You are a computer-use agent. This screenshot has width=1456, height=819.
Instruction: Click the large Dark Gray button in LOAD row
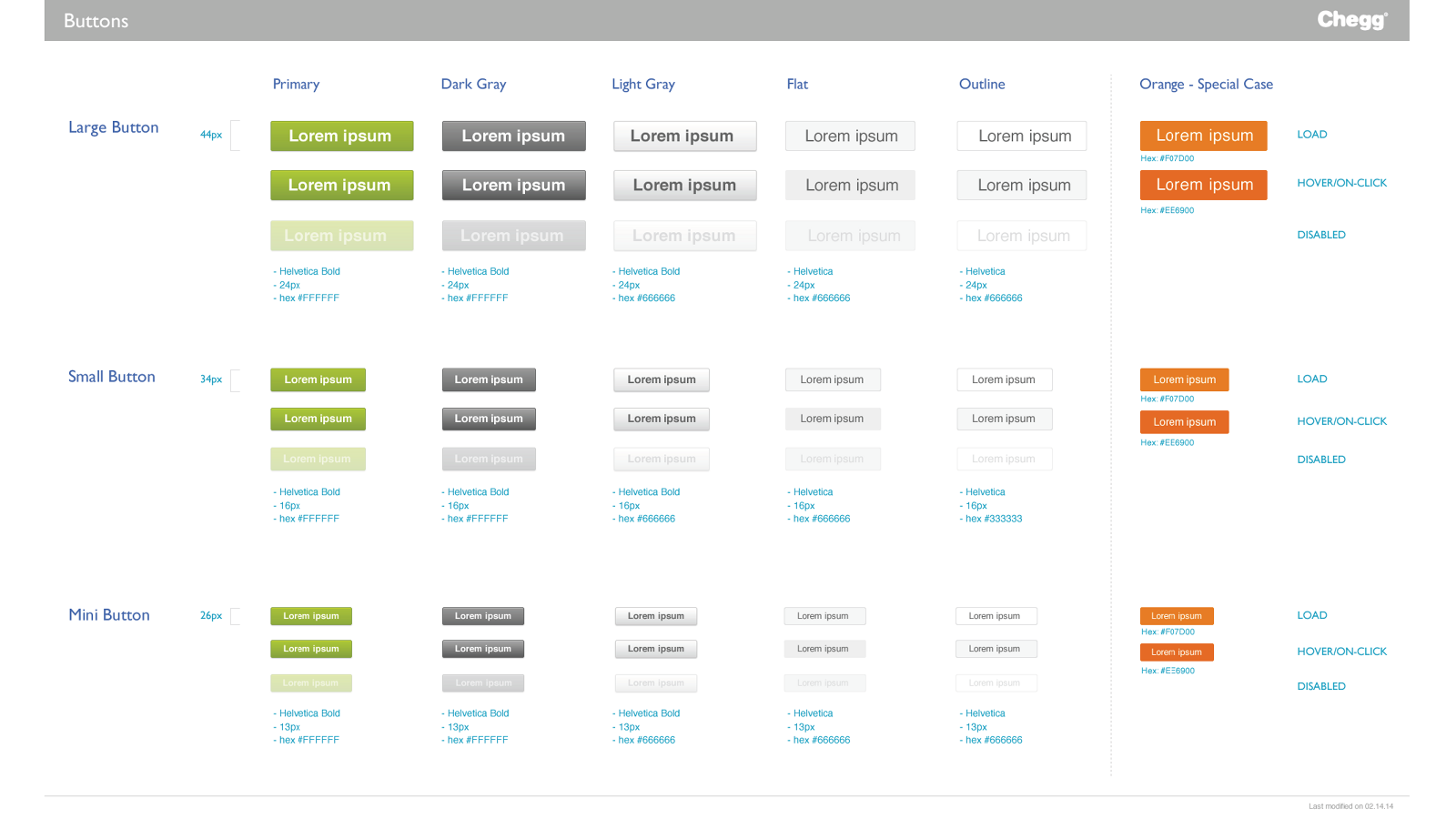[514, 136]
